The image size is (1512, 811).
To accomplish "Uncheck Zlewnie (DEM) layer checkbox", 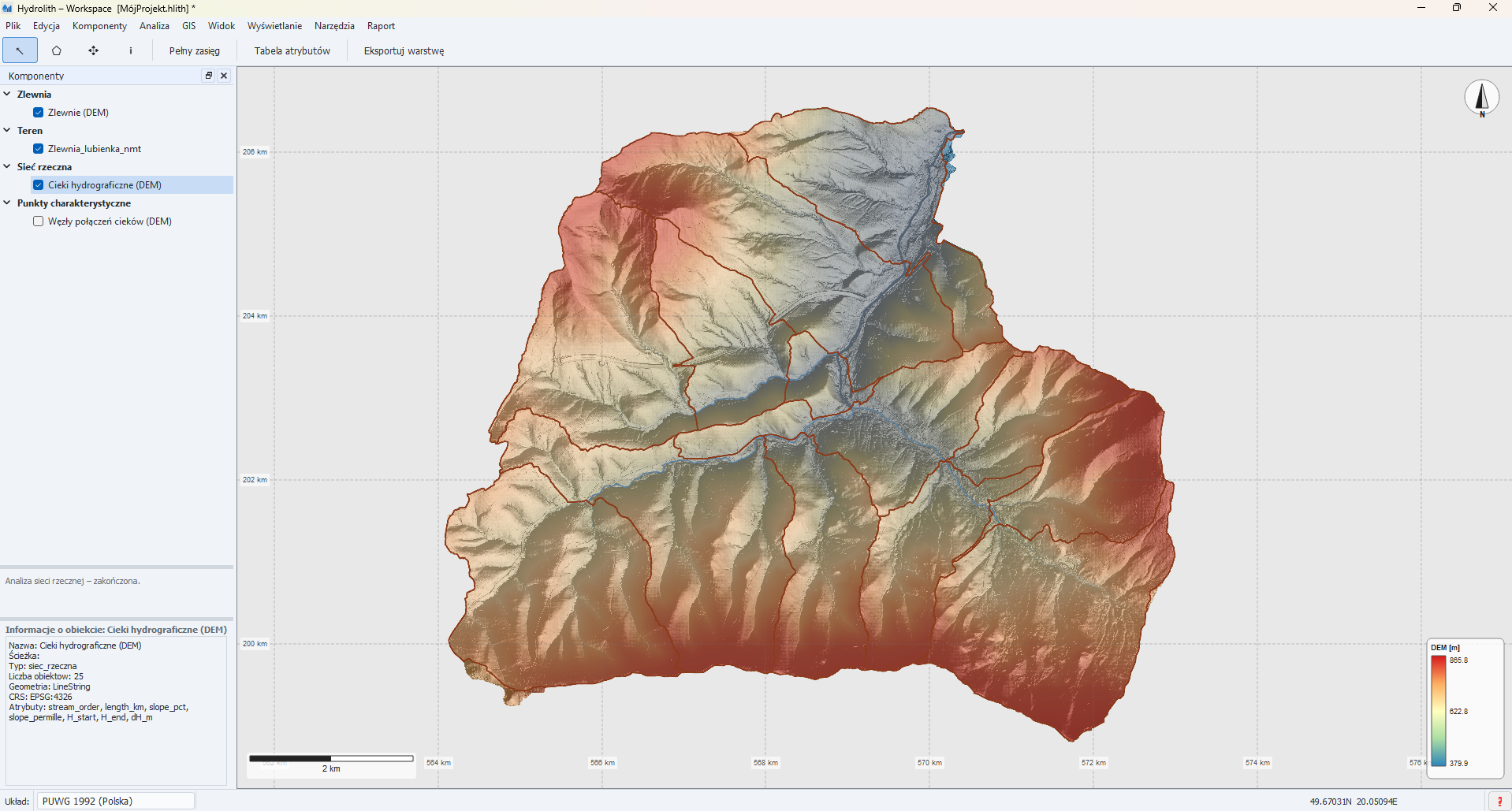I will 38,113.
